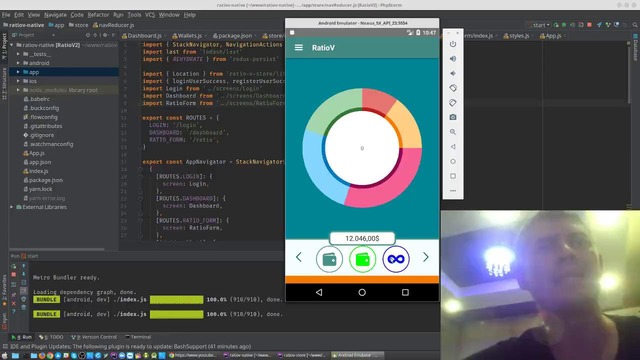The height and width of the screenshot is (360, 640).
Task: Switch to Dashboard.js editor tab
Action: 142,36
